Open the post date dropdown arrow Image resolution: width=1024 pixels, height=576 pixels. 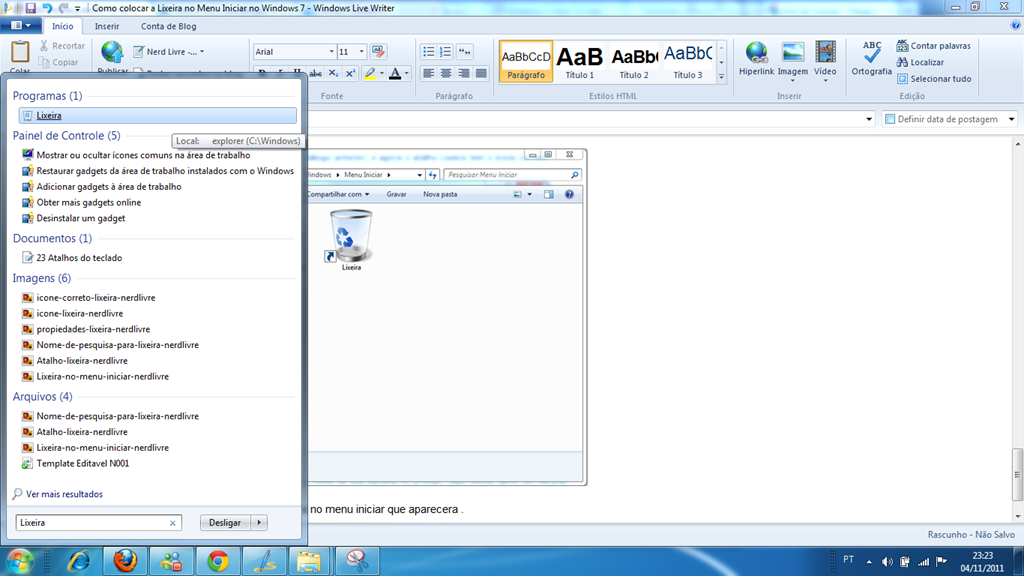click(x=1011, y=119)
